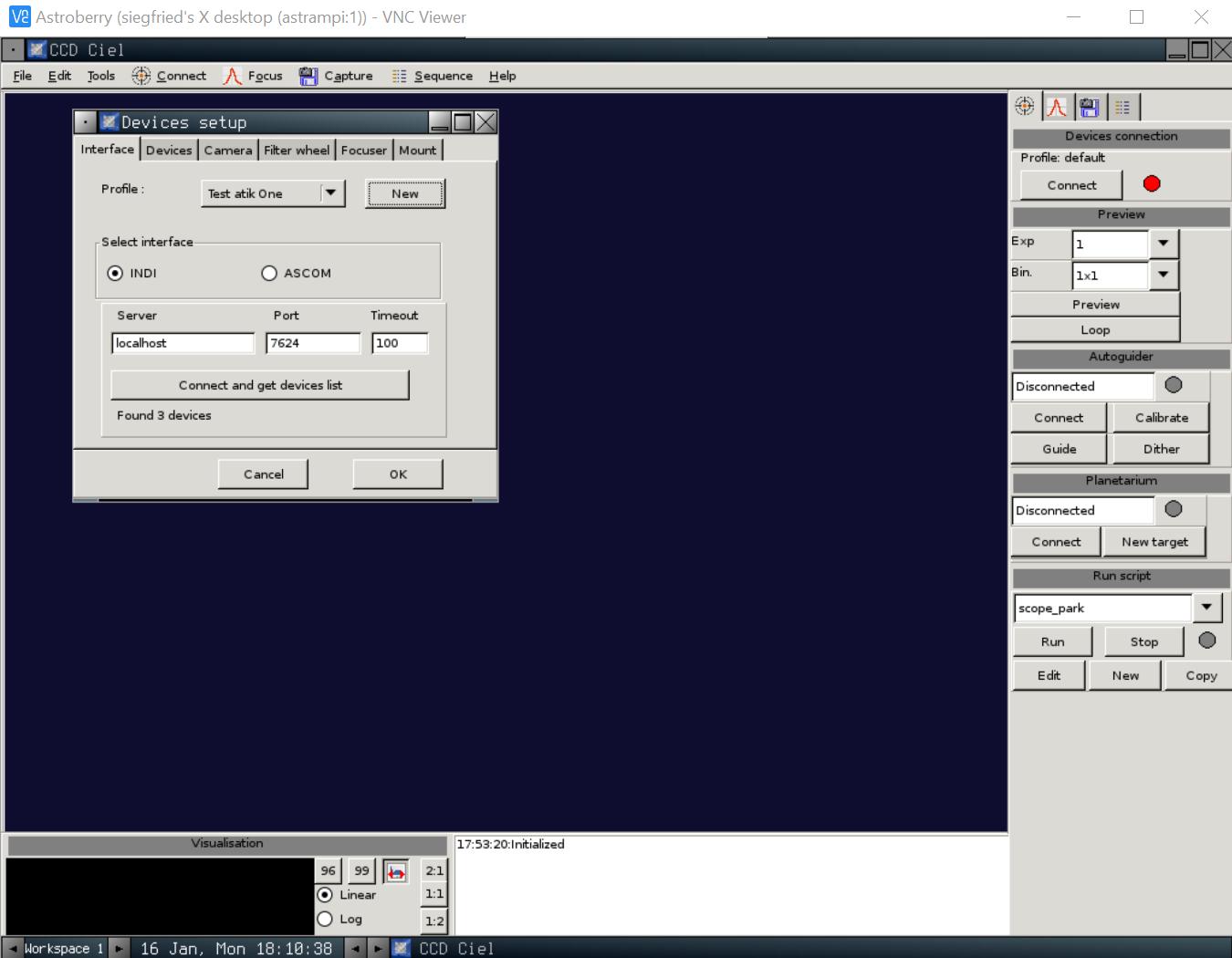Viewport: 1232px width, 958px height.
Task: Confirm Devices setup with OK
Action: (x=398, y=474)
